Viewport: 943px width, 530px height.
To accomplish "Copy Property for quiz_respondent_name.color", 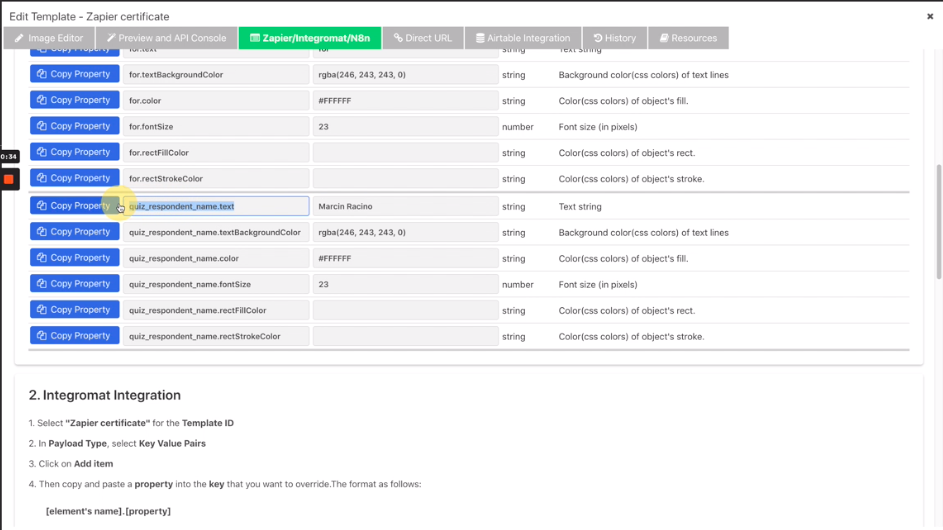I will 75,257.
